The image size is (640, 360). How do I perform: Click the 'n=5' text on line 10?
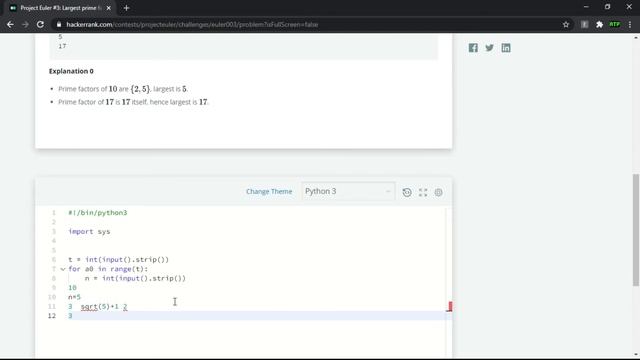(x=74, y=297)
